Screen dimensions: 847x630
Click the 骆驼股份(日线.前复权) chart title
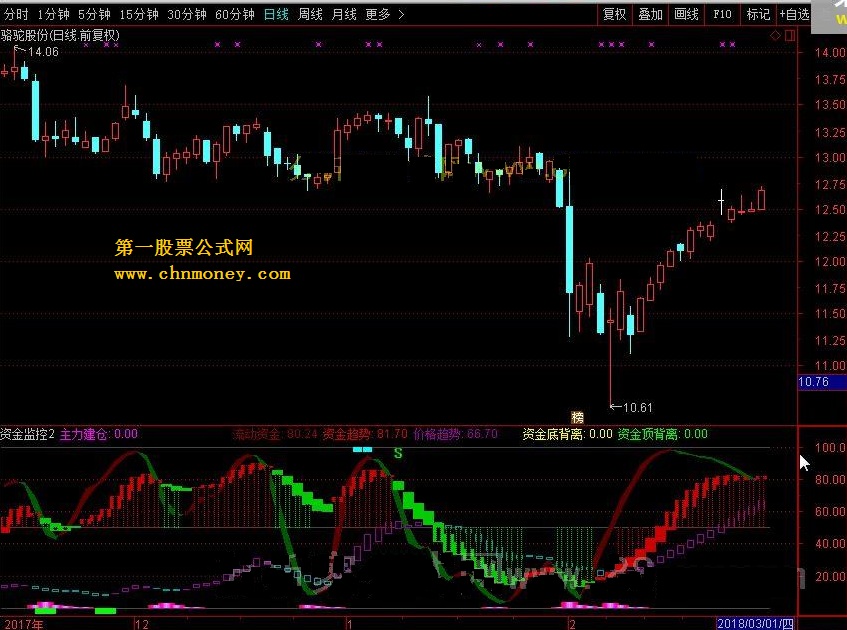60,36
